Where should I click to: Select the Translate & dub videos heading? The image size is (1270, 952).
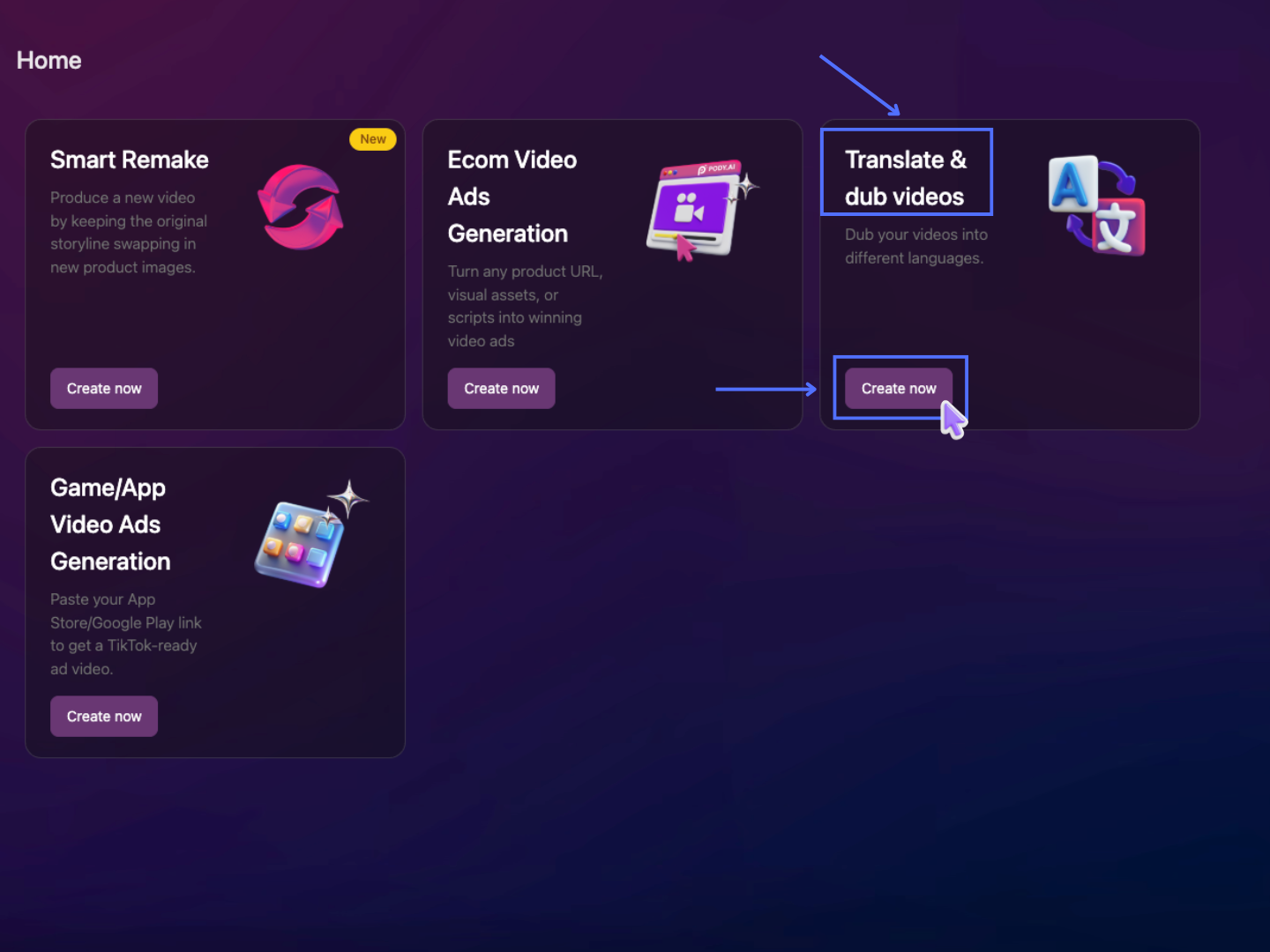905,178
